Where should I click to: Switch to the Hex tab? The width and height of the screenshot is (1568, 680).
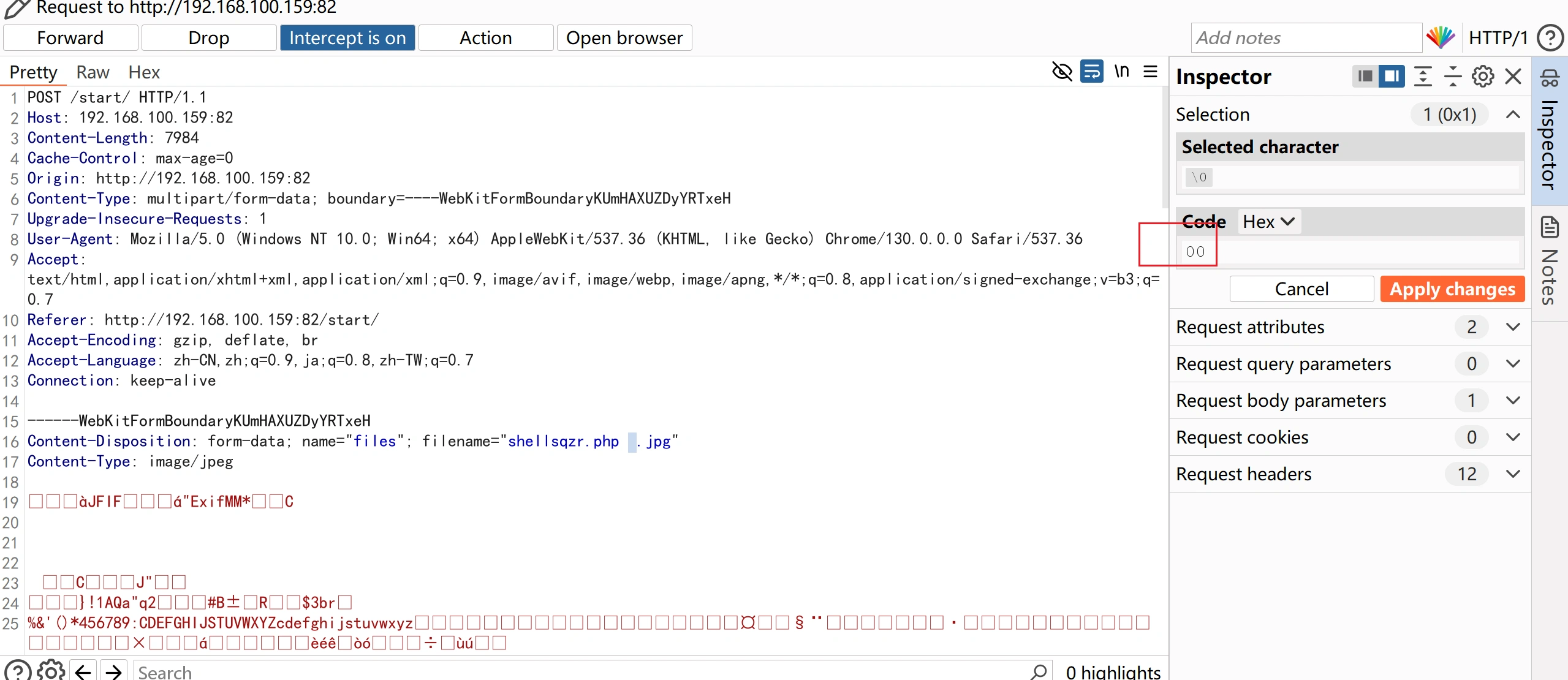click(x=144, y=72)
